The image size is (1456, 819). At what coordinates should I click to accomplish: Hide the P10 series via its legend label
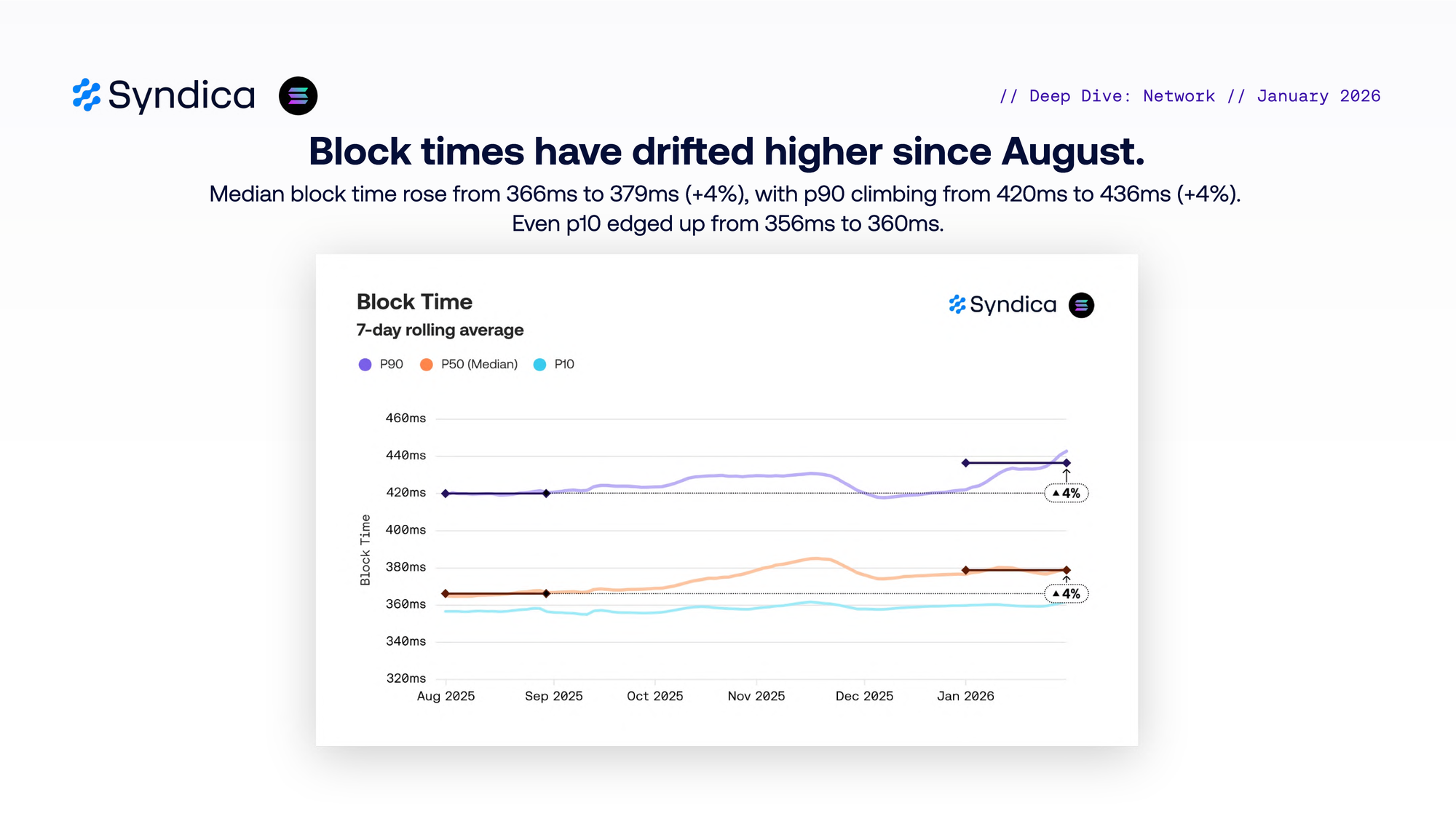(564, 364)
